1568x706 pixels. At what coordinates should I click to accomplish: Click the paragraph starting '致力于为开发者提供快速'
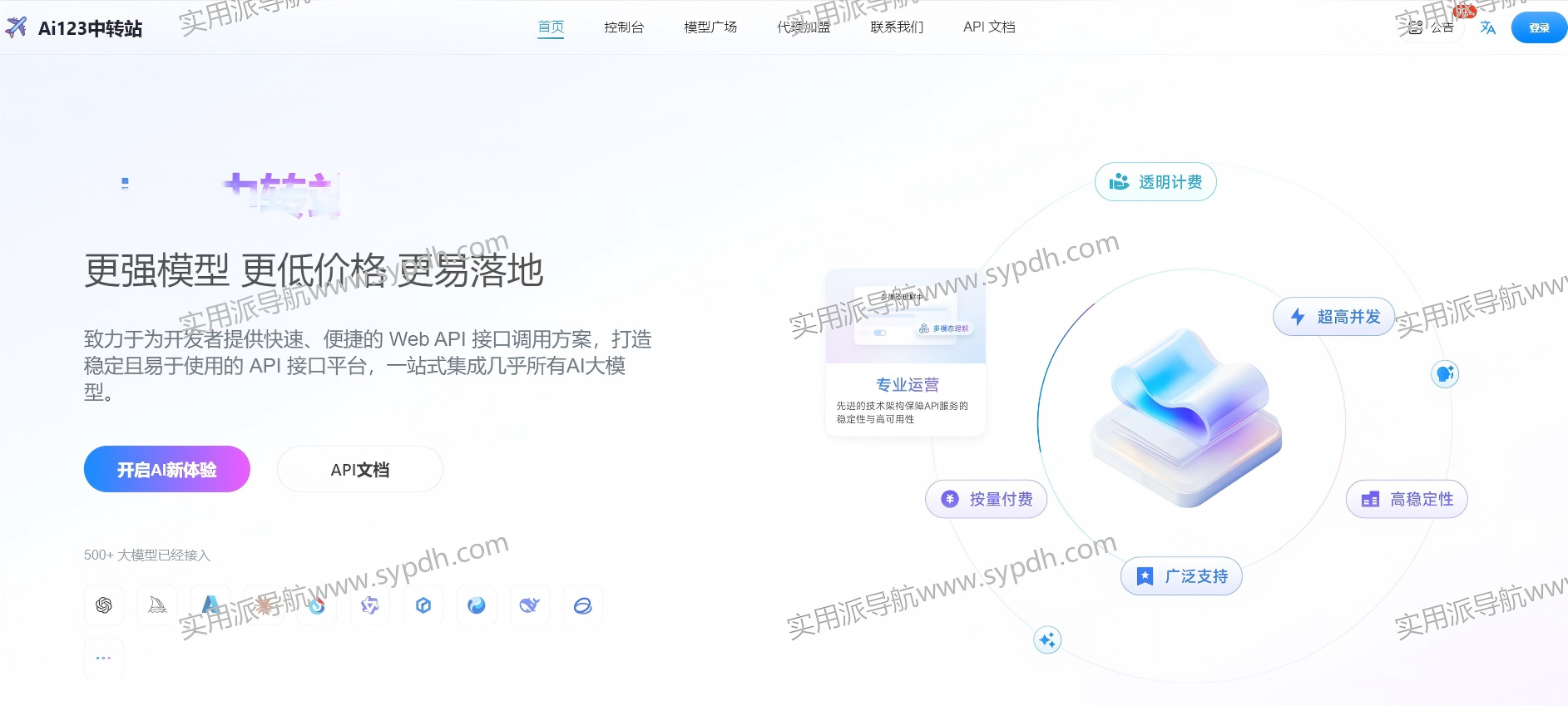[x=368, y=365]
